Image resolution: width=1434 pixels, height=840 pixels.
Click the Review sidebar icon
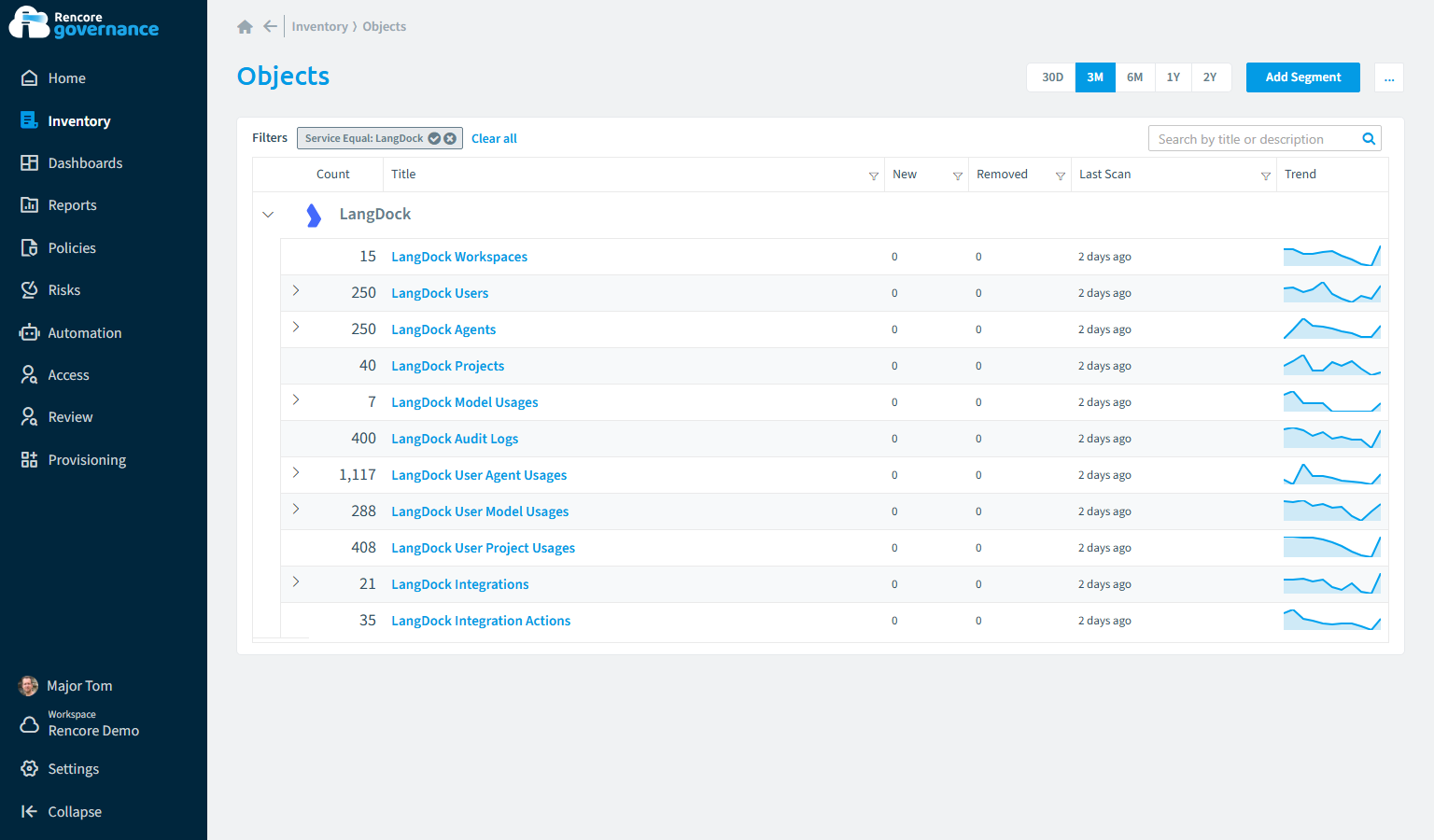click(x=30, y=417)
